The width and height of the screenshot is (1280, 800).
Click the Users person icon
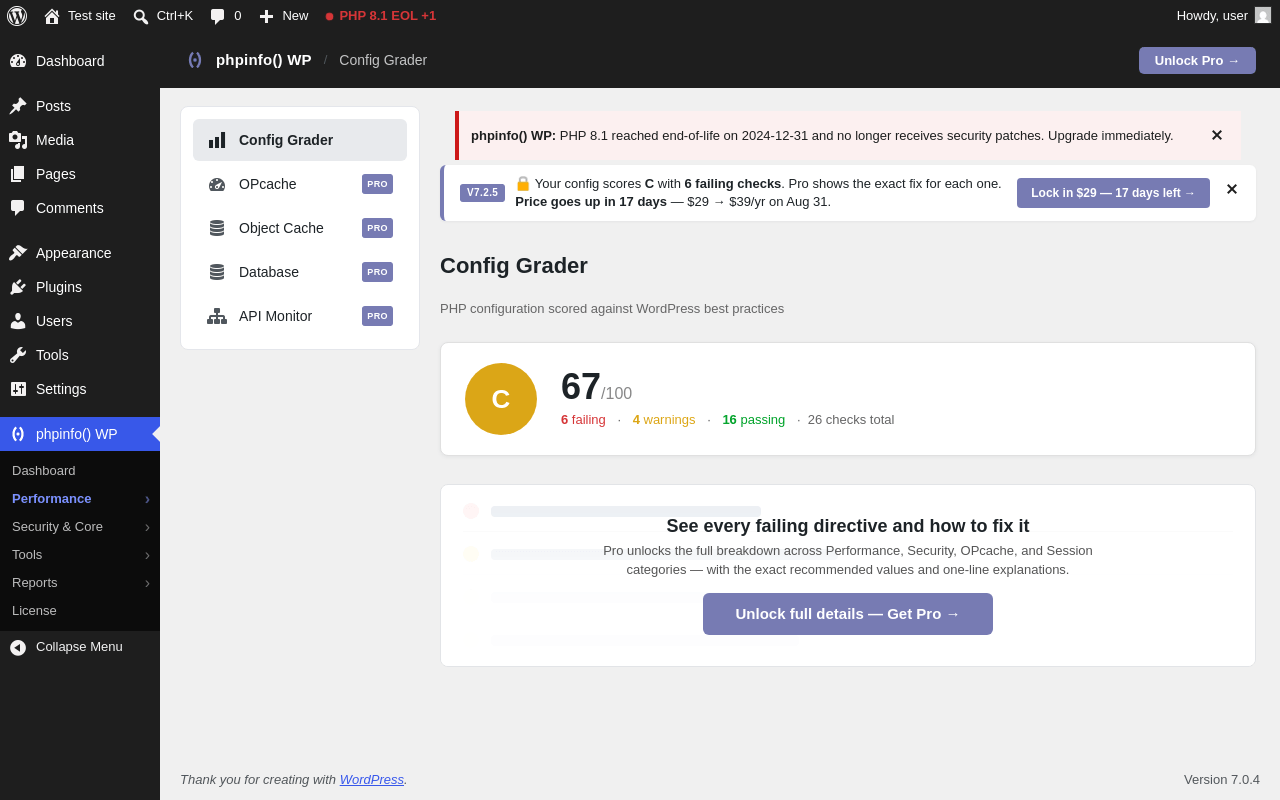(x=18, y=321)
